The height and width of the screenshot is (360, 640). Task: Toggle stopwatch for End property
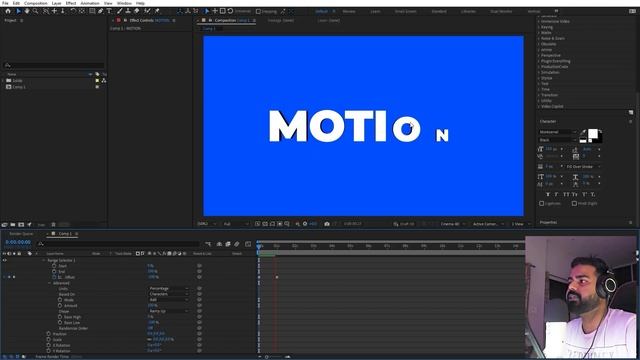coord(54,271)
